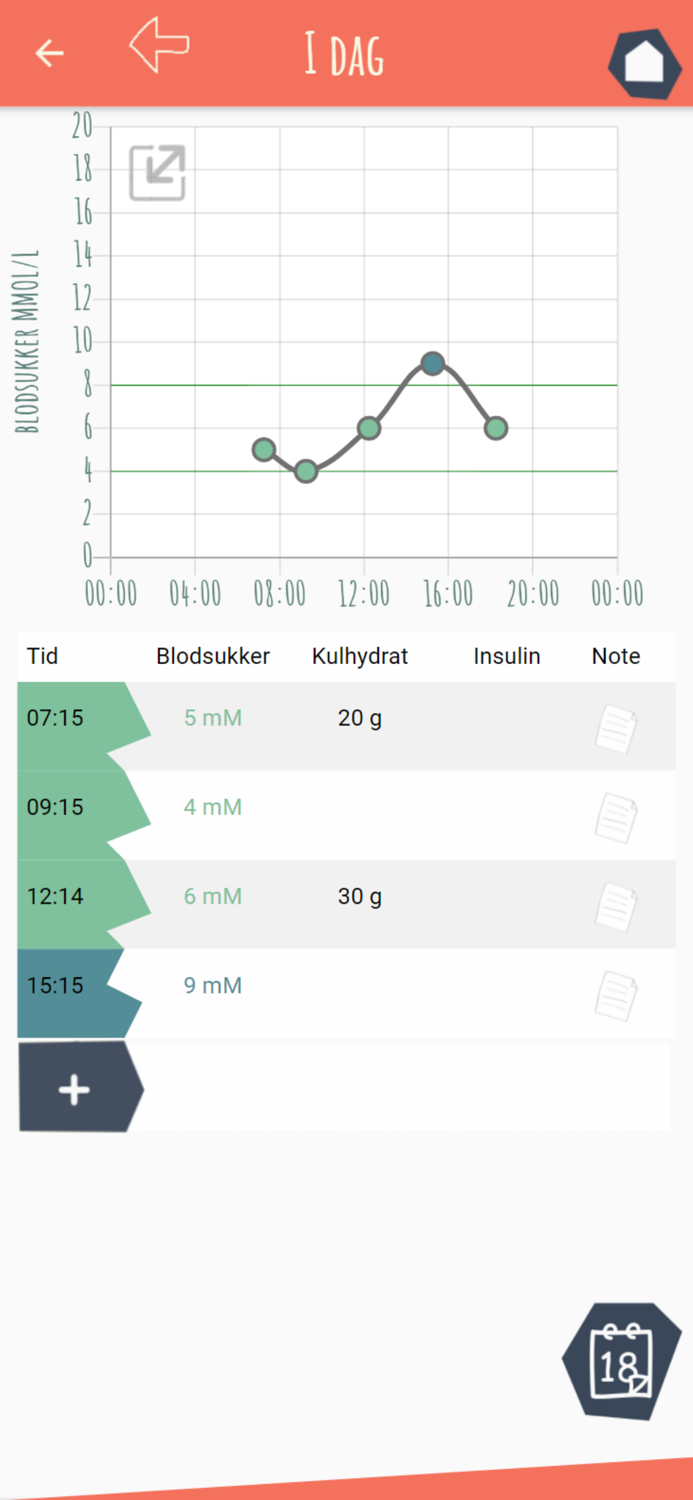Select the 9 mM blood sugar reading
This screenshot has height=1500, width=693.
coord(213,985)
